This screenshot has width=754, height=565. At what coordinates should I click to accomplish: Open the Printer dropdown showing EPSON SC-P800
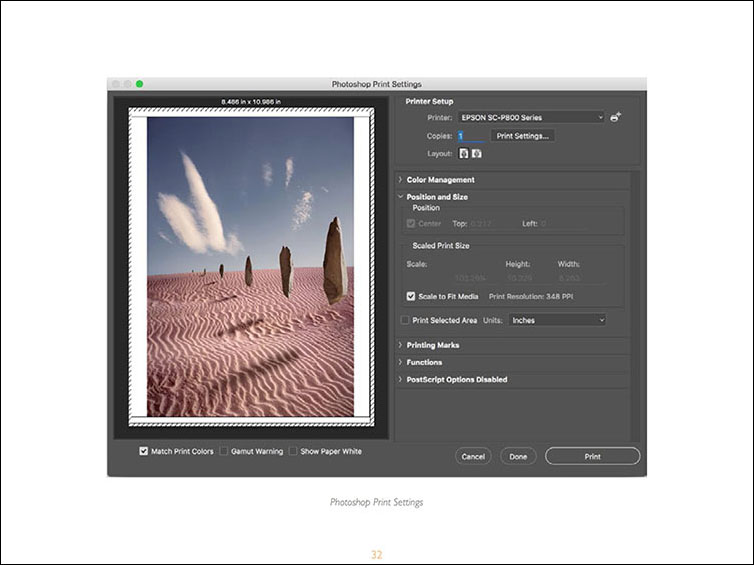(x=531, y=117)
